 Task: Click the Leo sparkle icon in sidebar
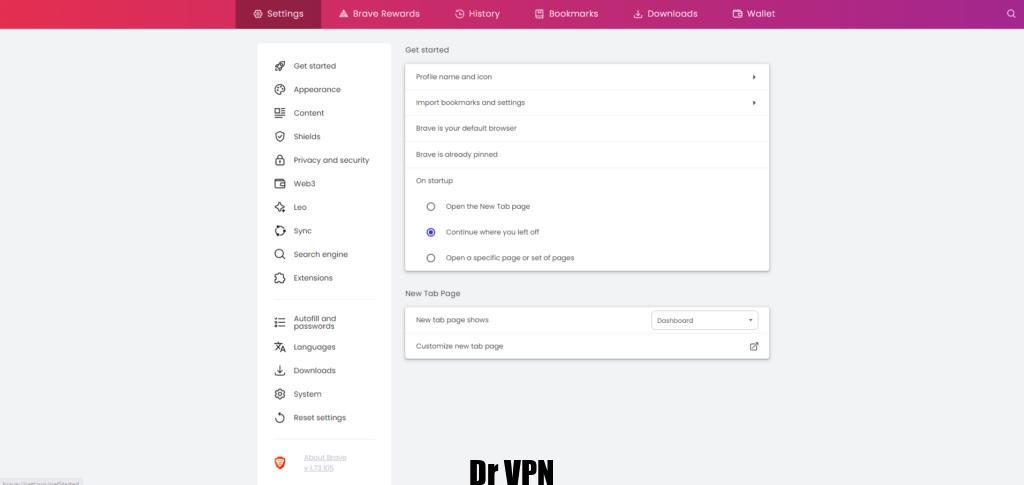point(280,207)
